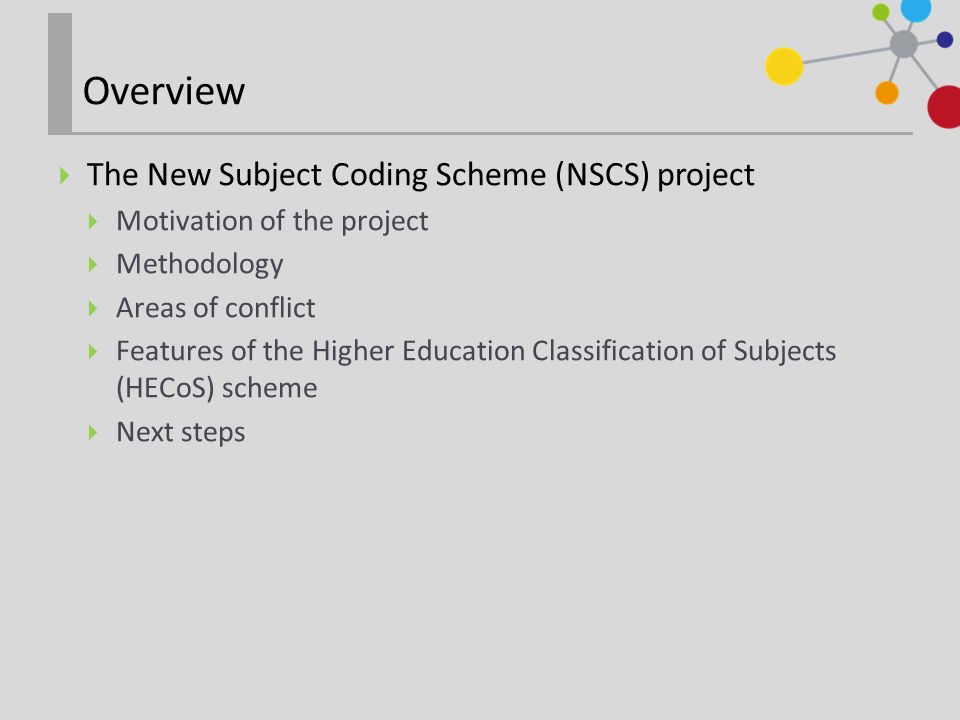Select the Next steps bullet text
Image resolution: width=960 pixels, height=720 pixels.
click(181, 433)
